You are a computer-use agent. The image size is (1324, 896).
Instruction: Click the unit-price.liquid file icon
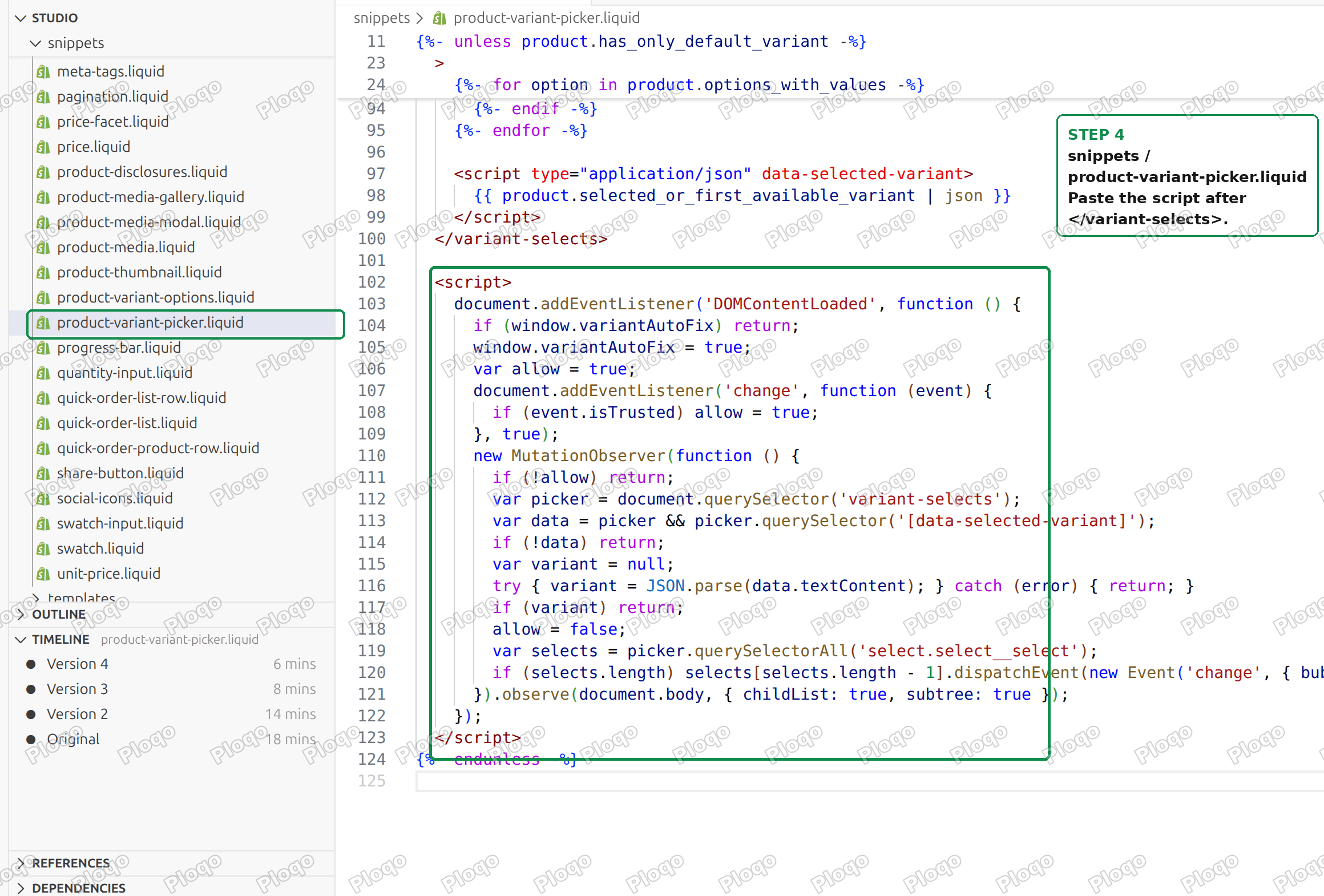43,574
